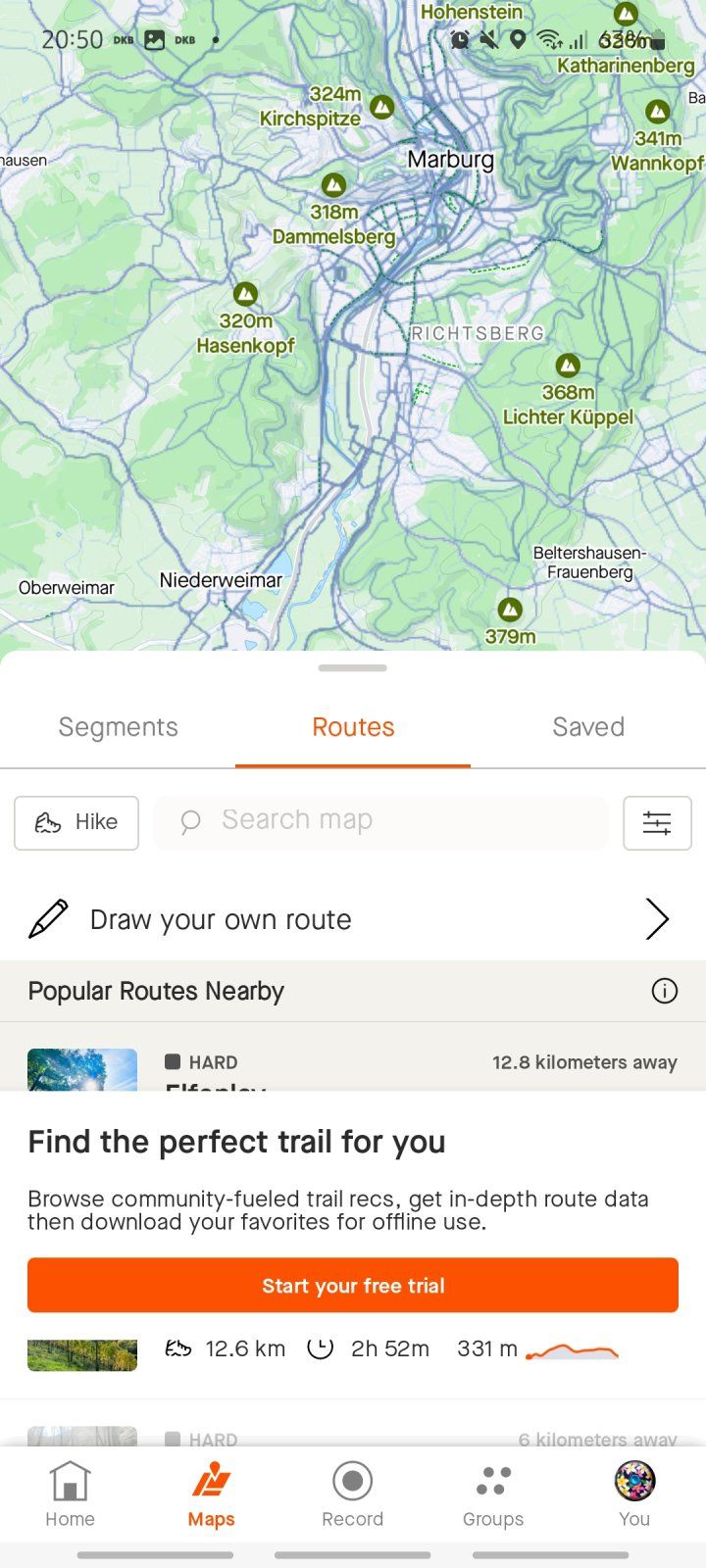Open the Groups tab icon
The width and height of the screenshot is (706, 1568).
493,1482
